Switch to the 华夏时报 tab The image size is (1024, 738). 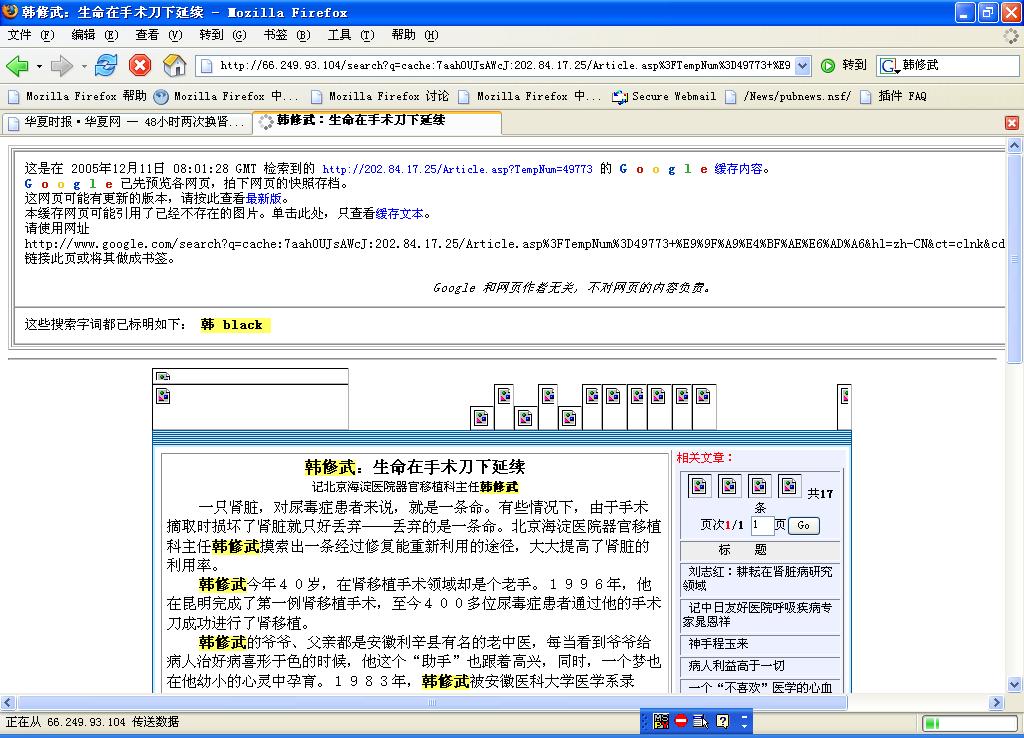pyautogui.click(x=125, y=122)
